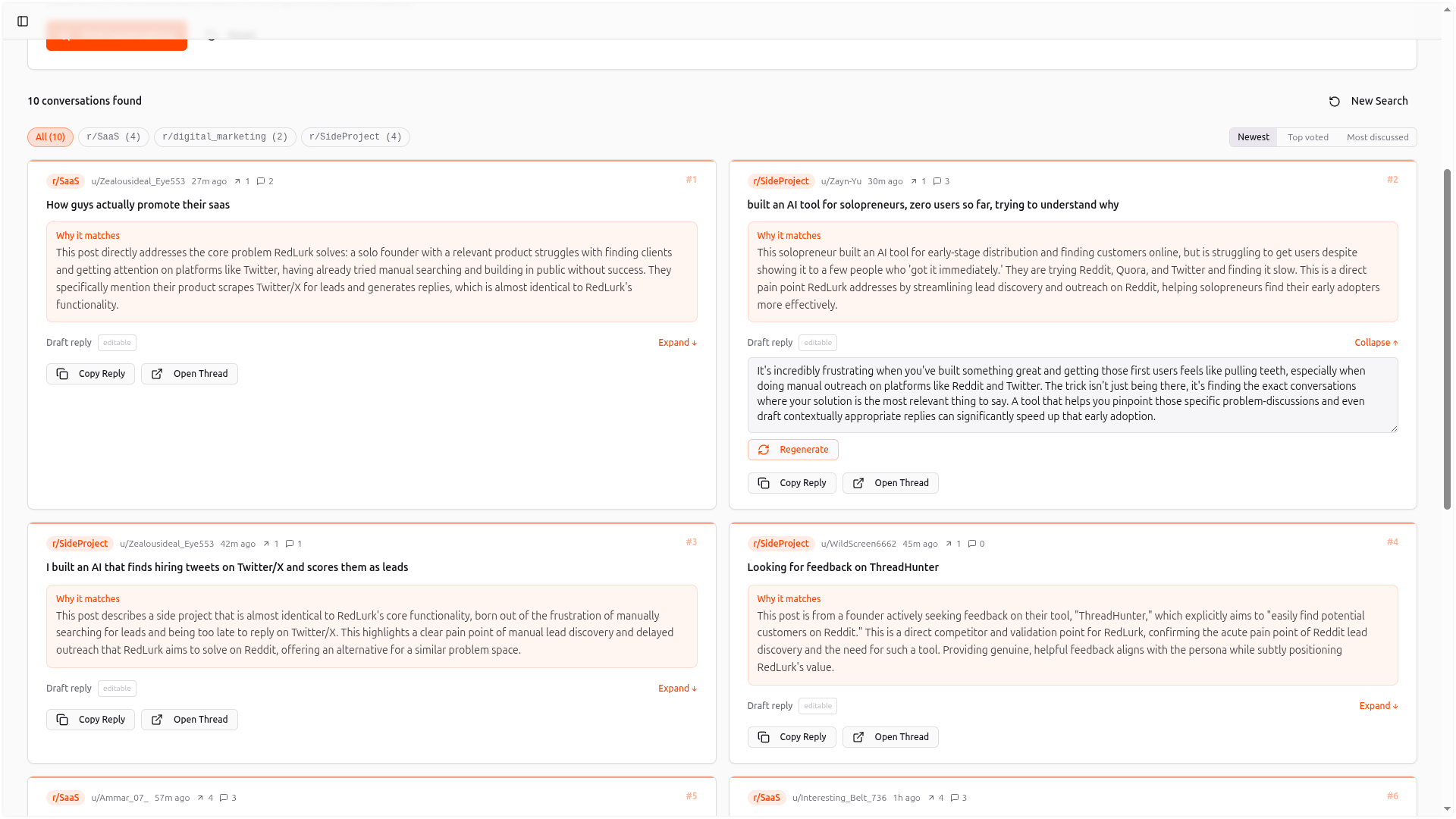Expand the draft reply for ThreadHunter post
Image resolution: width=1456 pixels, height=819 pixels.
click(1378, 705)
